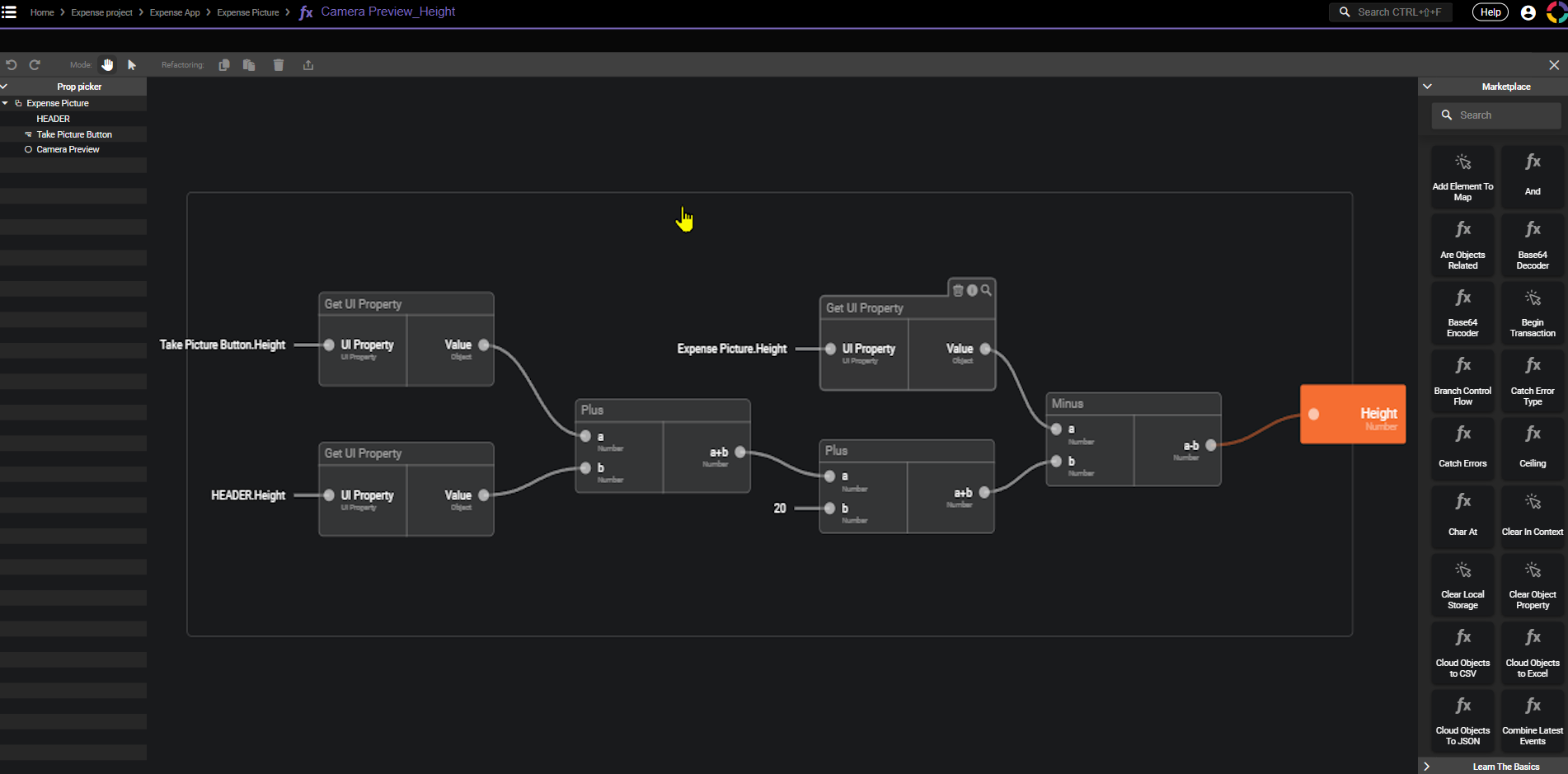Go to Expense App in the breadcrumb
1568x774 pixels.
(175, 12)
